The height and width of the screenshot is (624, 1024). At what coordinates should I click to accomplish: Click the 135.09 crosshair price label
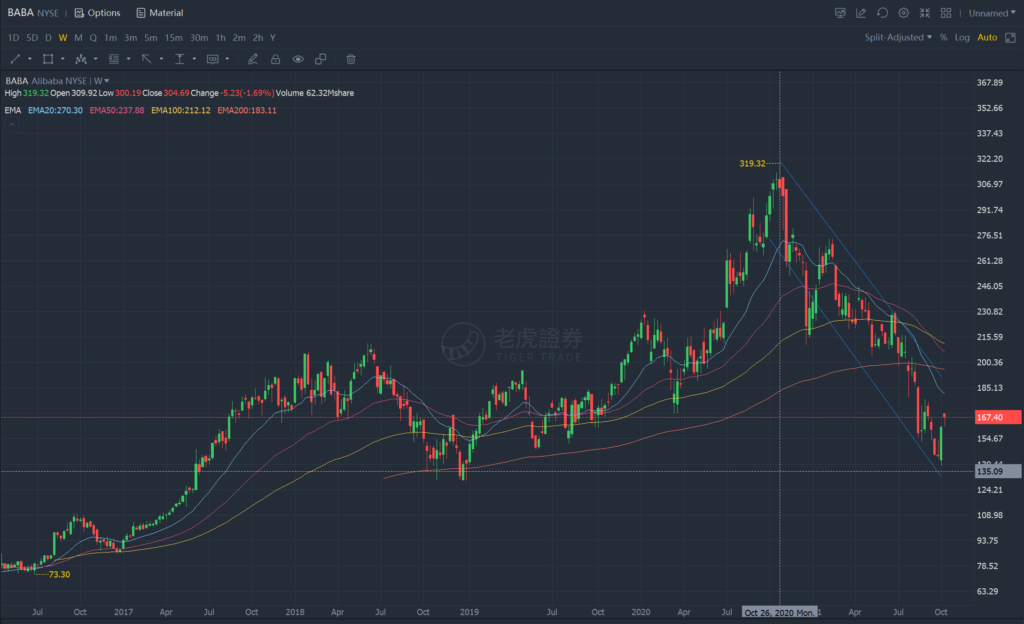998,471
